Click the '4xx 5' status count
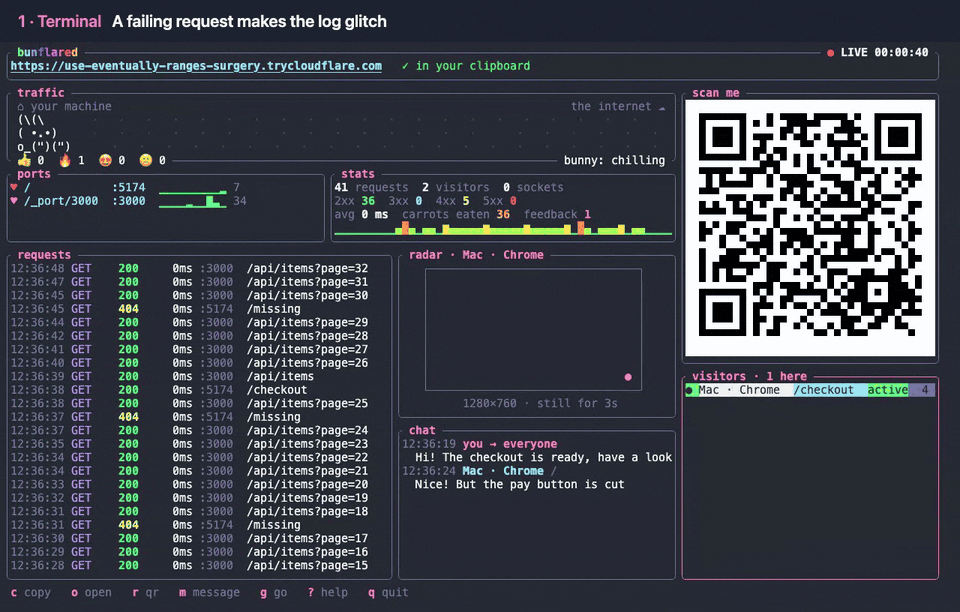The width and height of the screenshot is (960, 612). click(452, 201)
